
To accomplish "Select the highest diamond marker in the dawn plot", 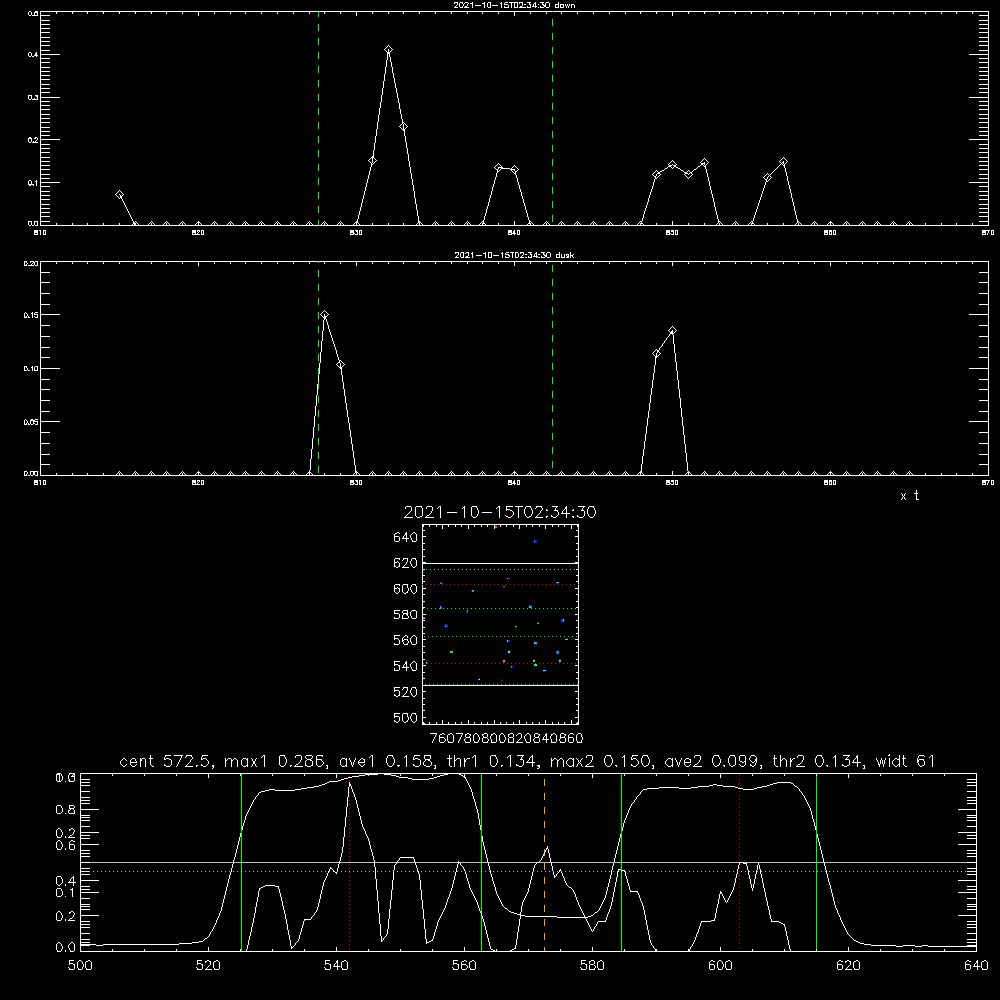I will [x=388, y=50].
